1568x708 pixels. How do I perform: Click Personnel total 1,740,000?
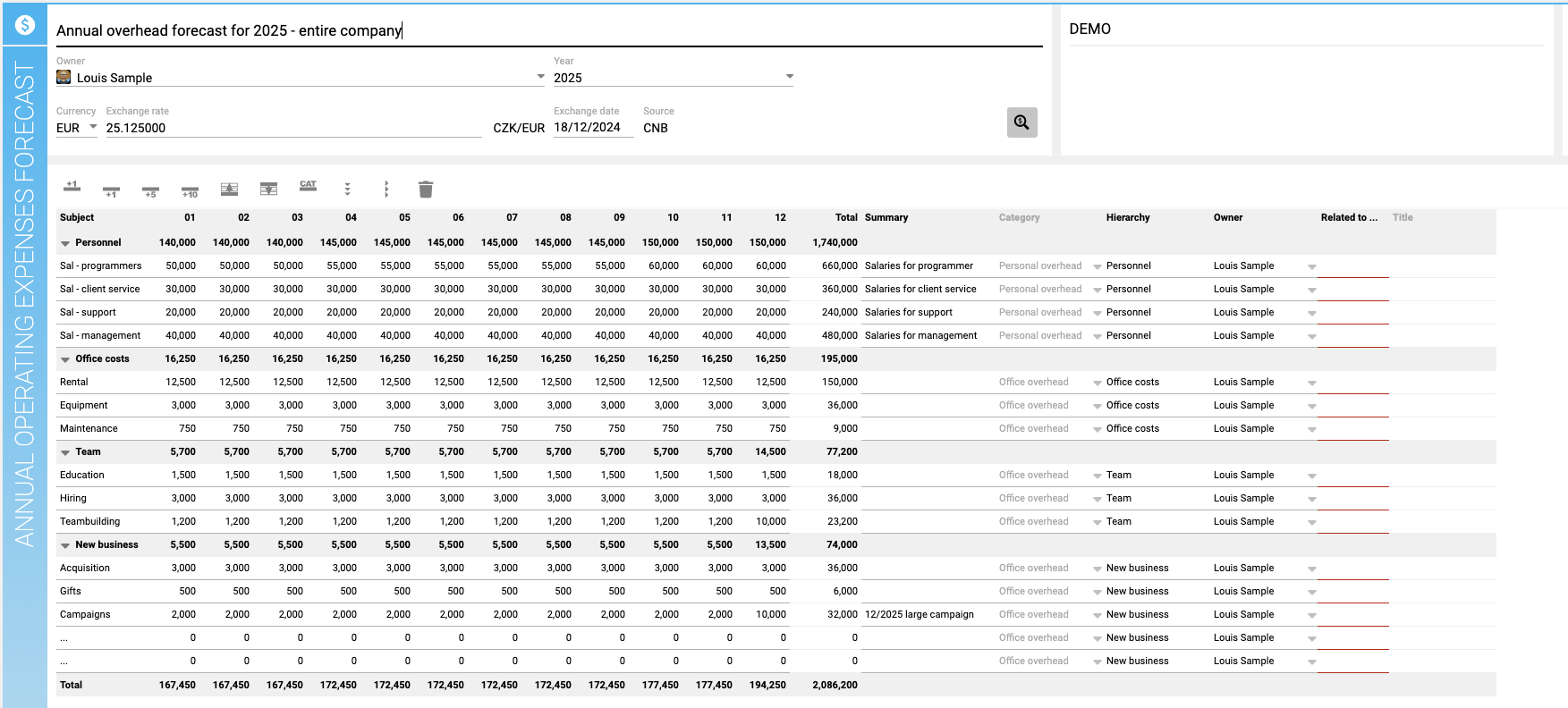pyautogui.click(x=835, y=242)
